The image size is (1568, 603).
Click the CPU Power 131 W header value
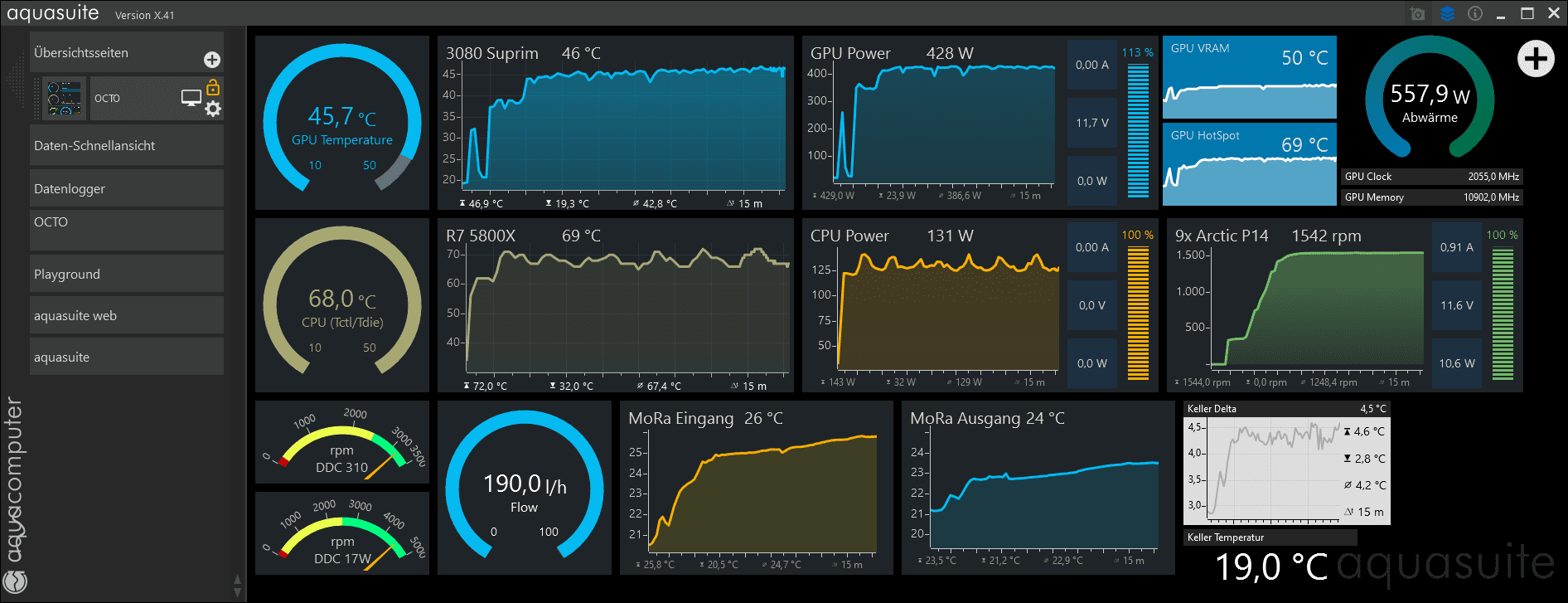pos(950,236)
